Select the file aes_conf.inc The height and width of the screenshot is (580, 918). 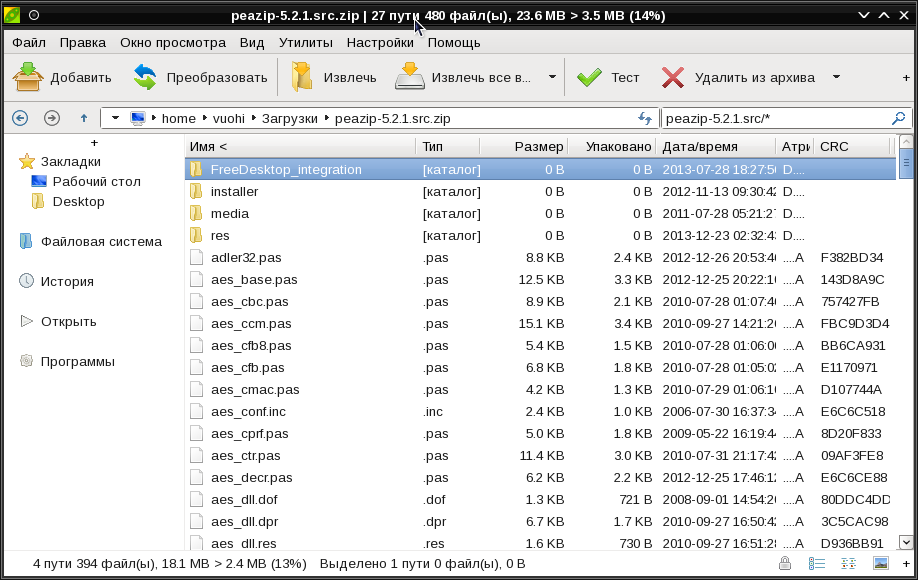(x=540, y=411)
